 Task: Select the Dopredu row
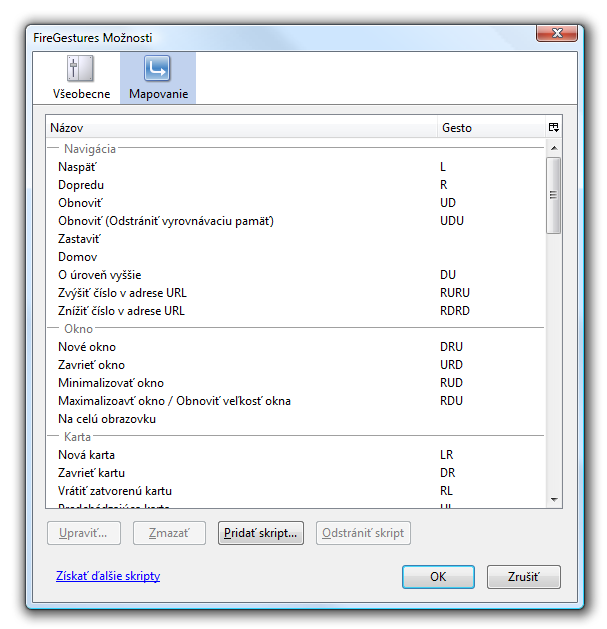[296, 185]
